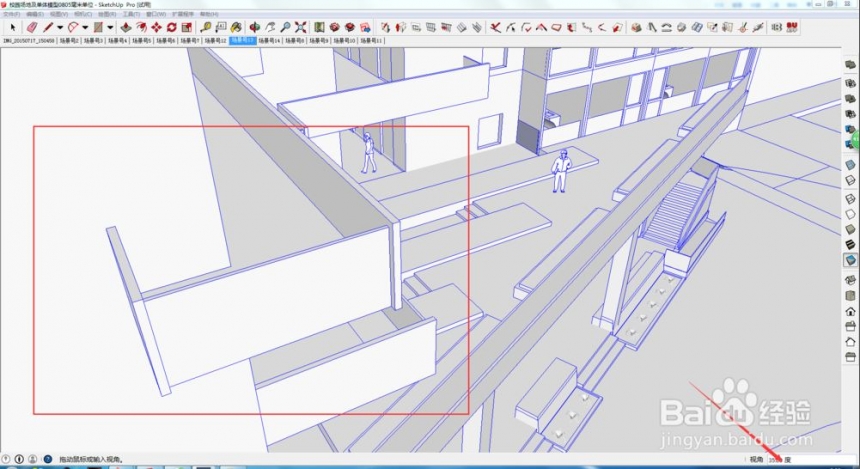The width and height of the screenshot is (860, 469).
Task: Open the 帮助(H) menu
Action: pos(209,14)
